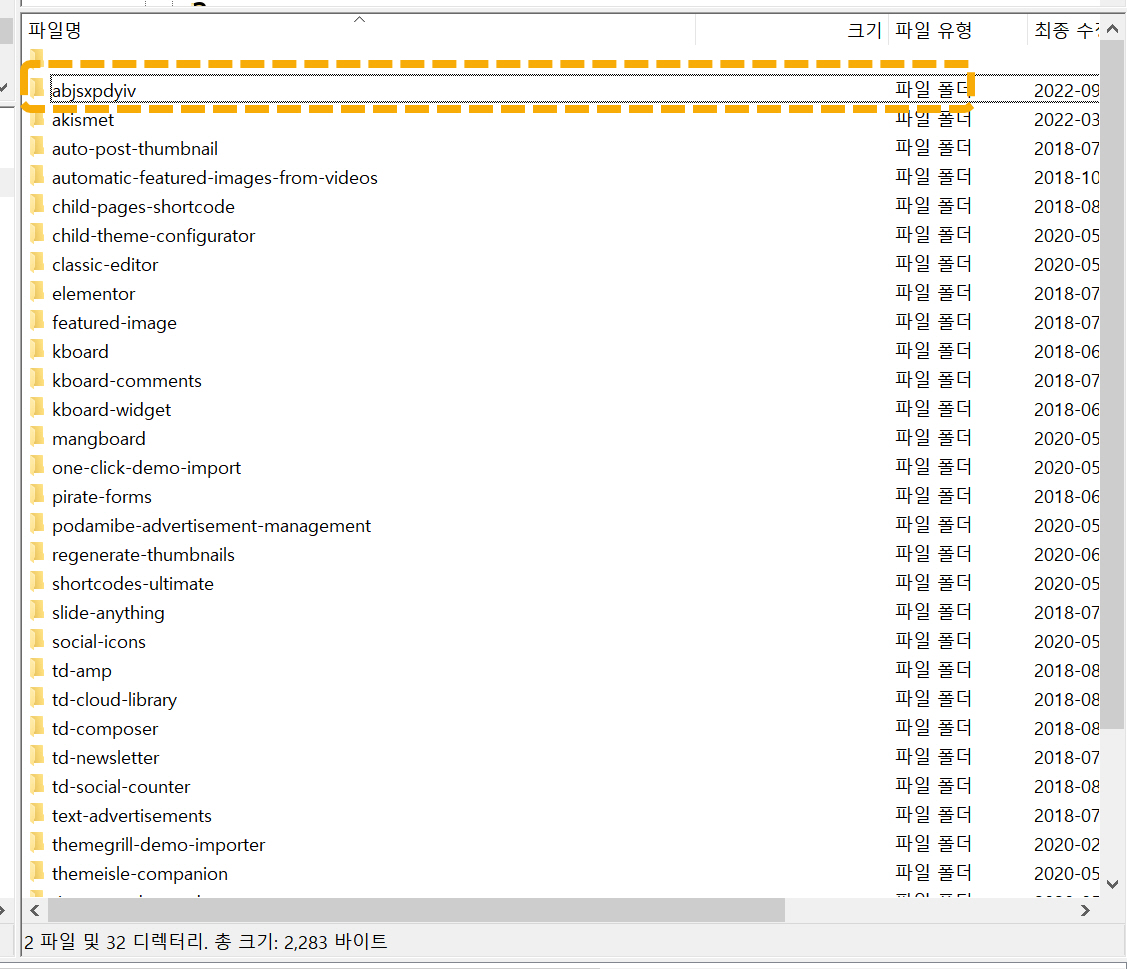Click the pirate-forms folder icon

point(37,495)
